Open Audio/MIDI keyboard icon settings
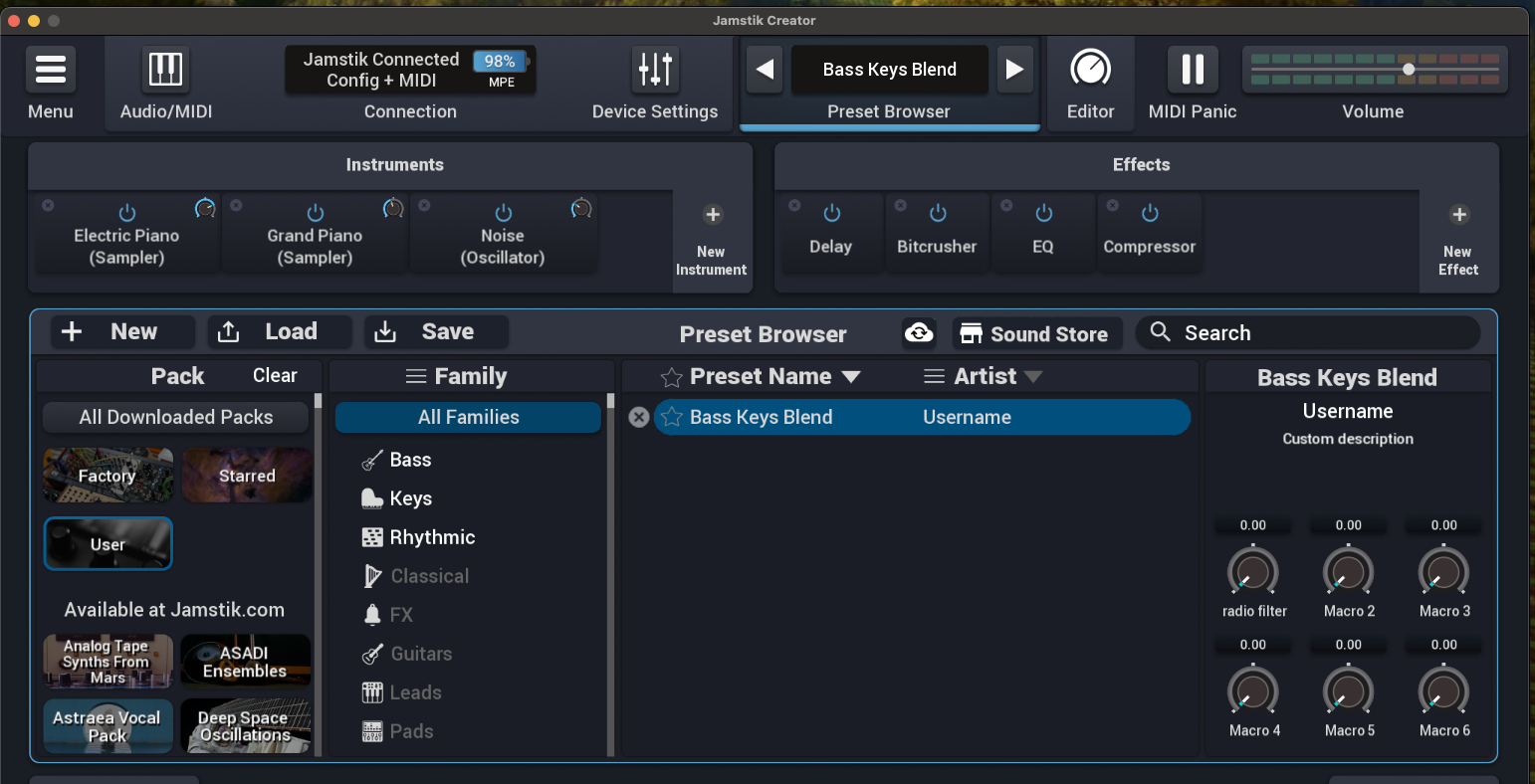 [165, 70]
